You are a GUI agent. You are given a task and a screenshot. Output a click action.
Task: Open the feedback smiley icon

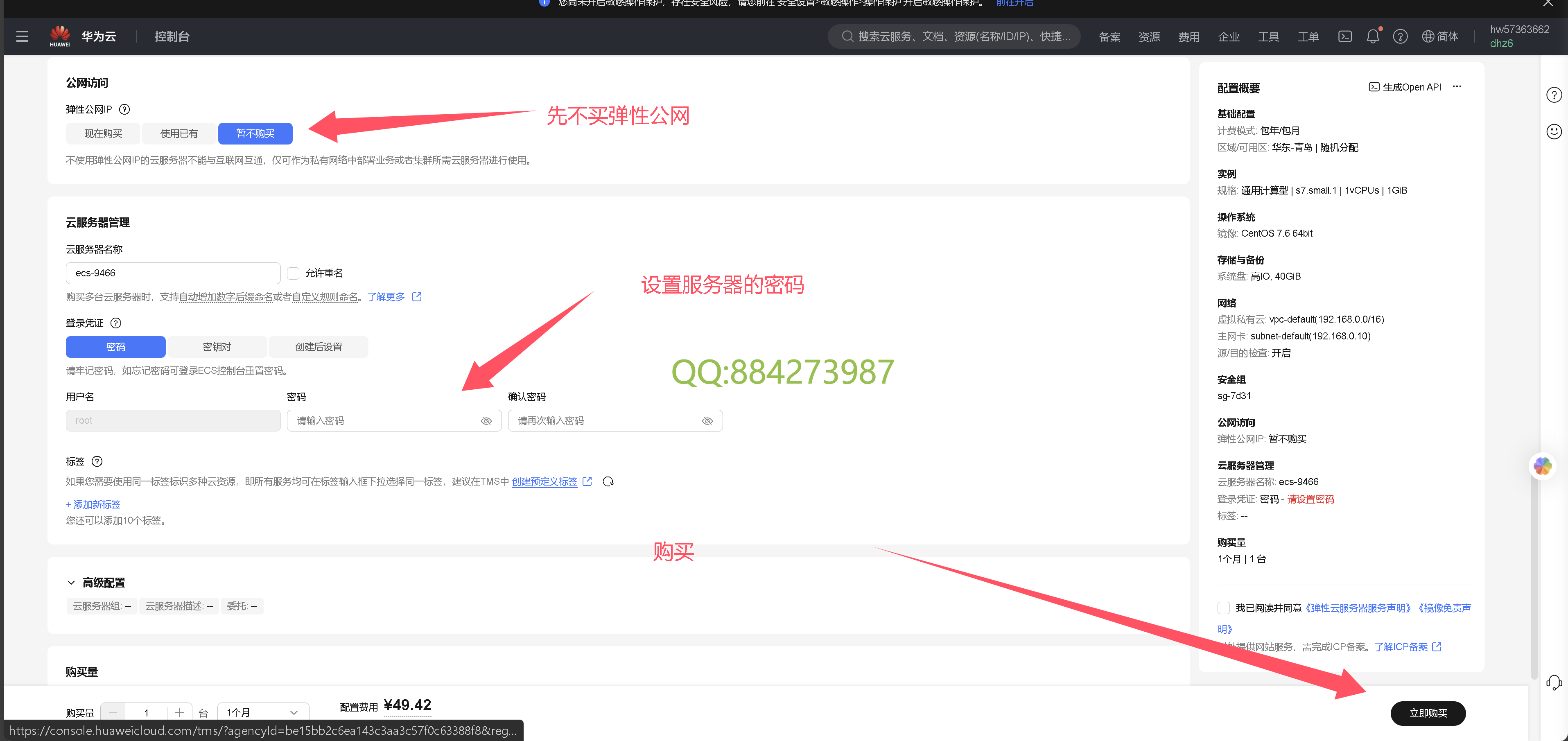point(1554,131)
